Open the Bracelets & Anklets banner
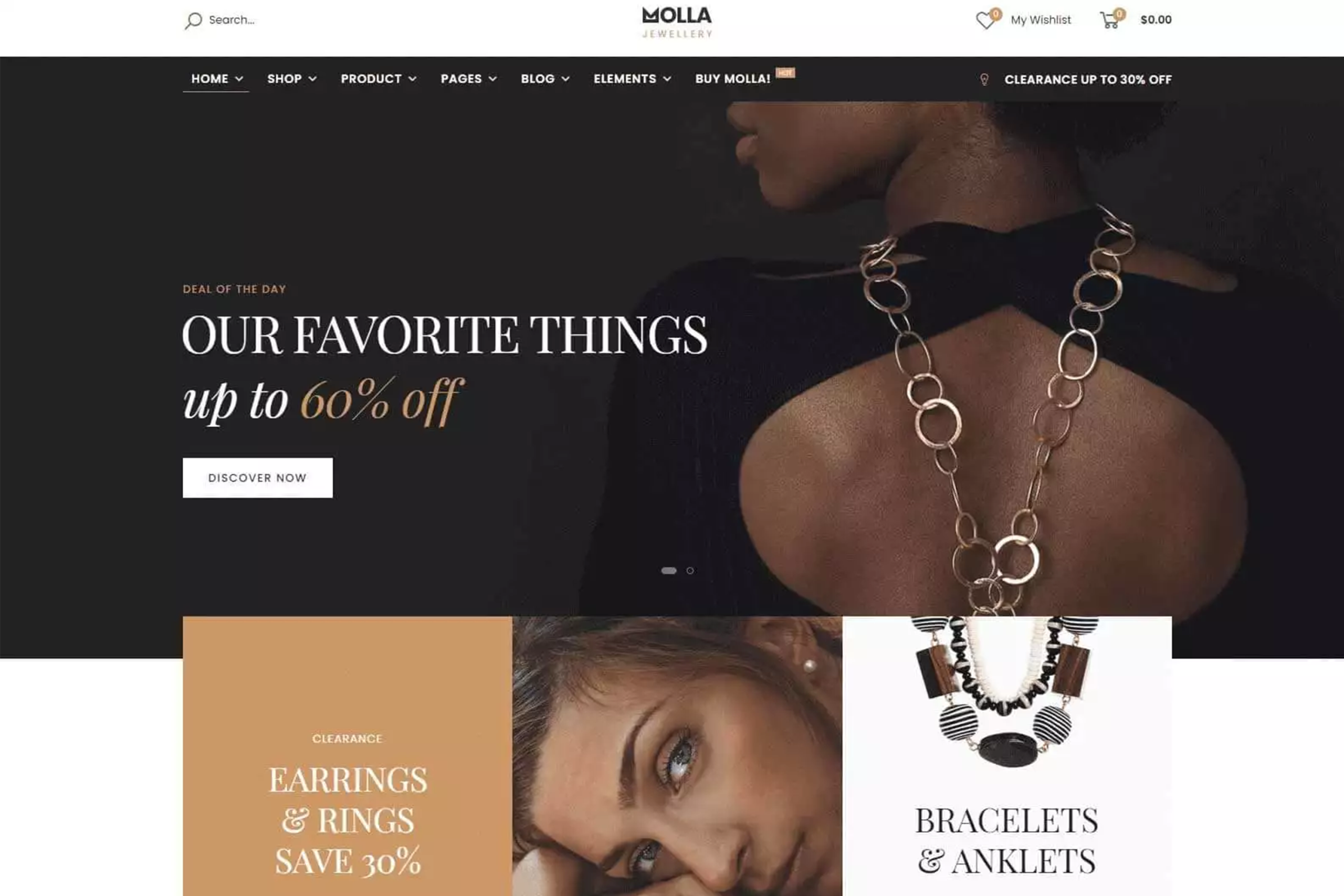 [1007, 756]
